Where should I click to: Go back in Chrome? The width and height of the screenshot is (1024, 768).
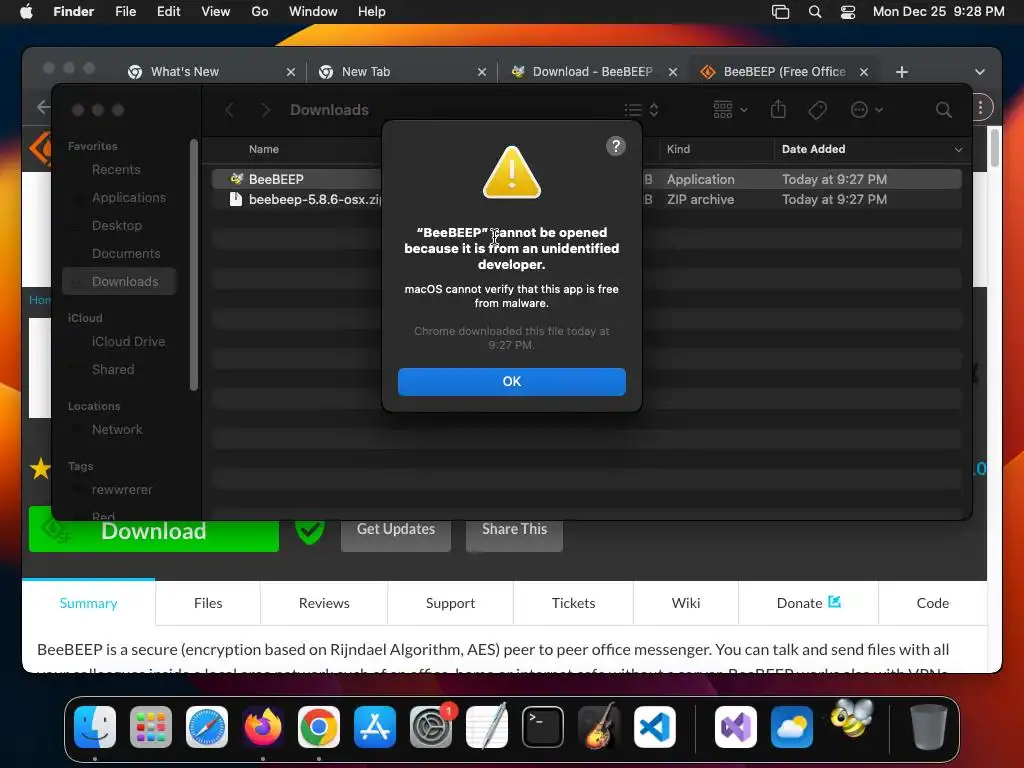coord(43,107)
